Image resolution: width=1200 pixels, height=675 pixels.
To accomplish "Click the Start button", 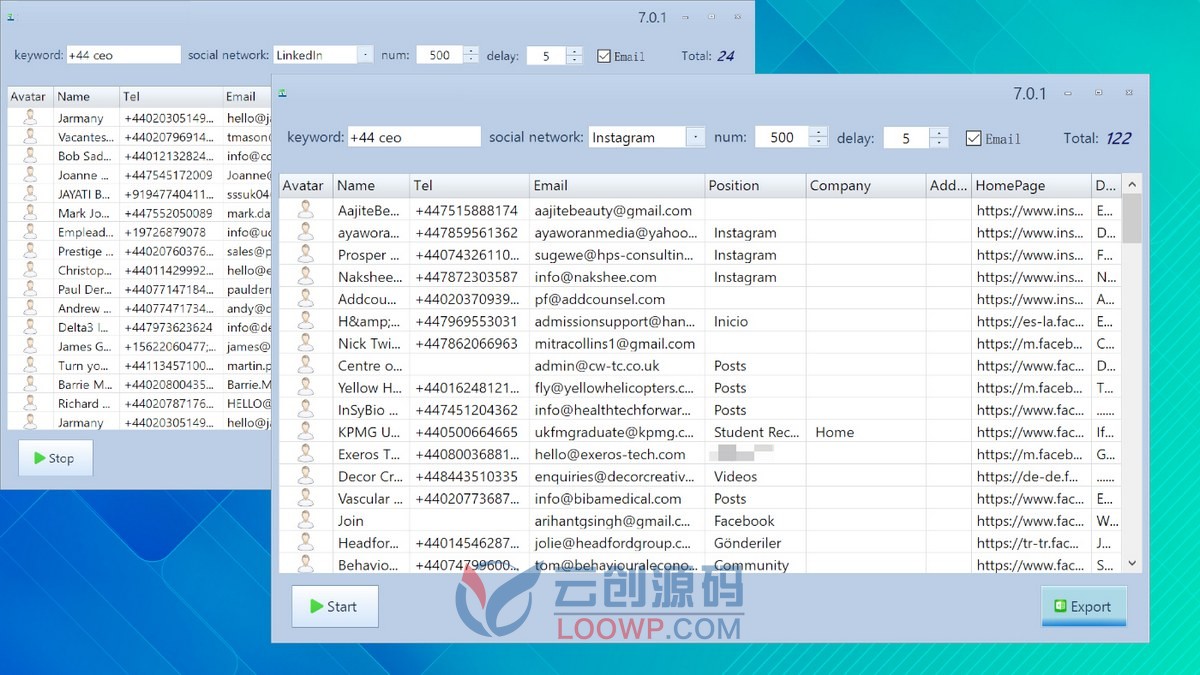I will tap(335, 606).
